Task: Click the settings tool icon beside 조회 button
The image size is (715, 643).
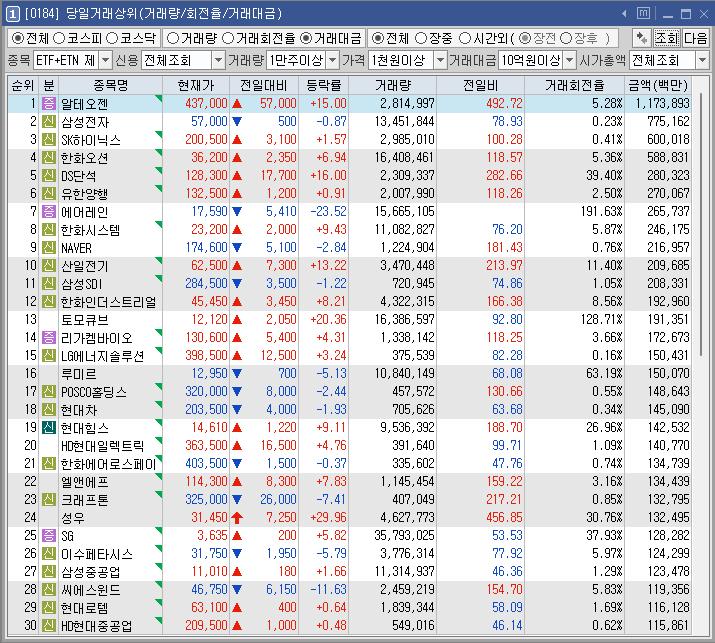Action: coord(642,38)
